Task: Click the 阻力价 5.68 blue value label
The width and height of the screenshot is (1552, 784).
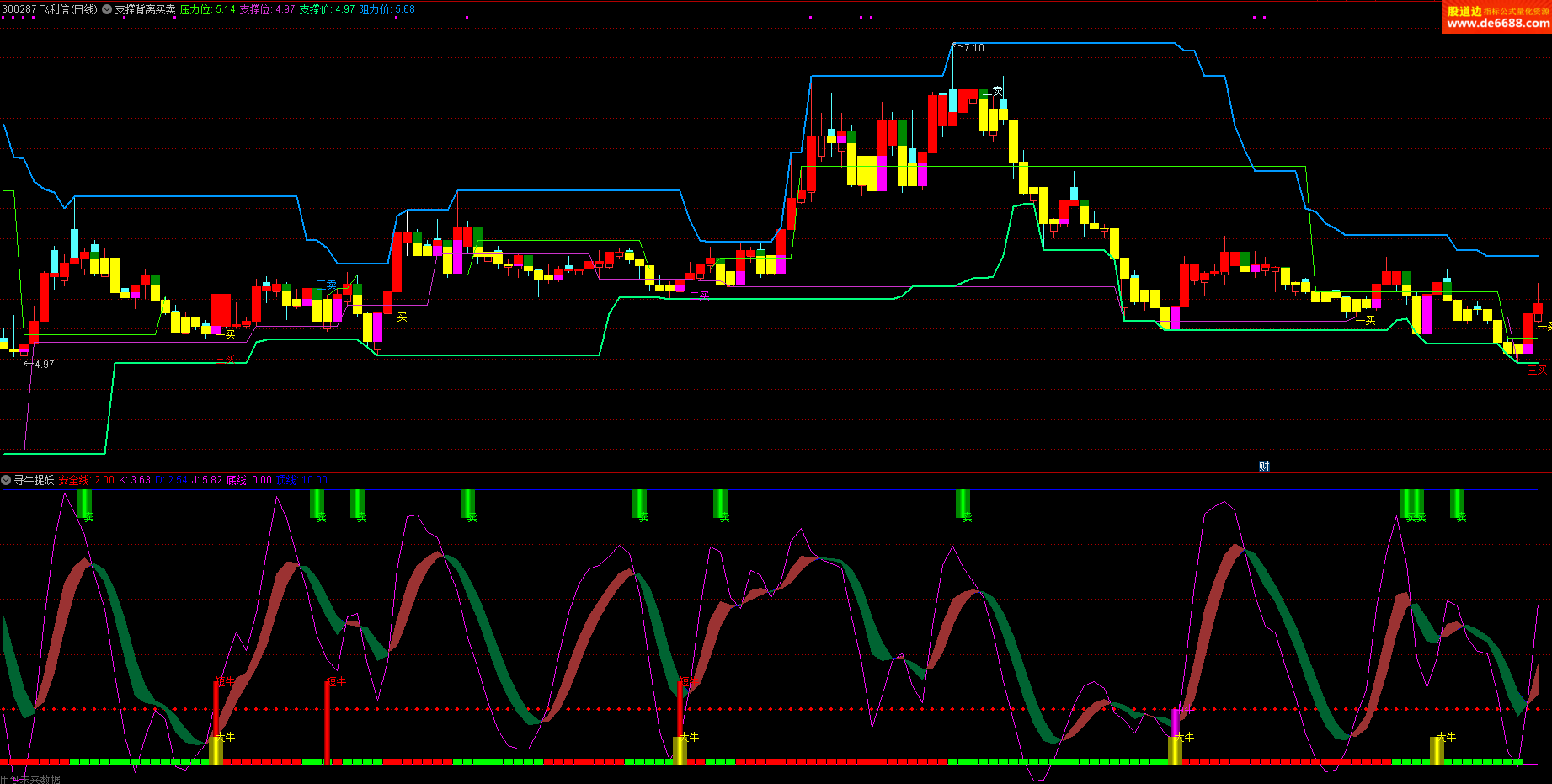Action: (387, 9)
